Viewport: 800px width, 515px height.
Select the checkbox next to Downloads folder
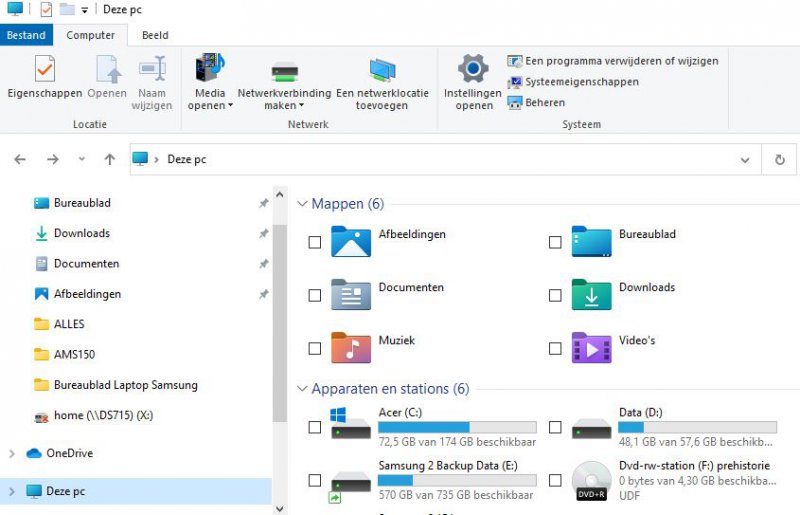coord(555,296)
